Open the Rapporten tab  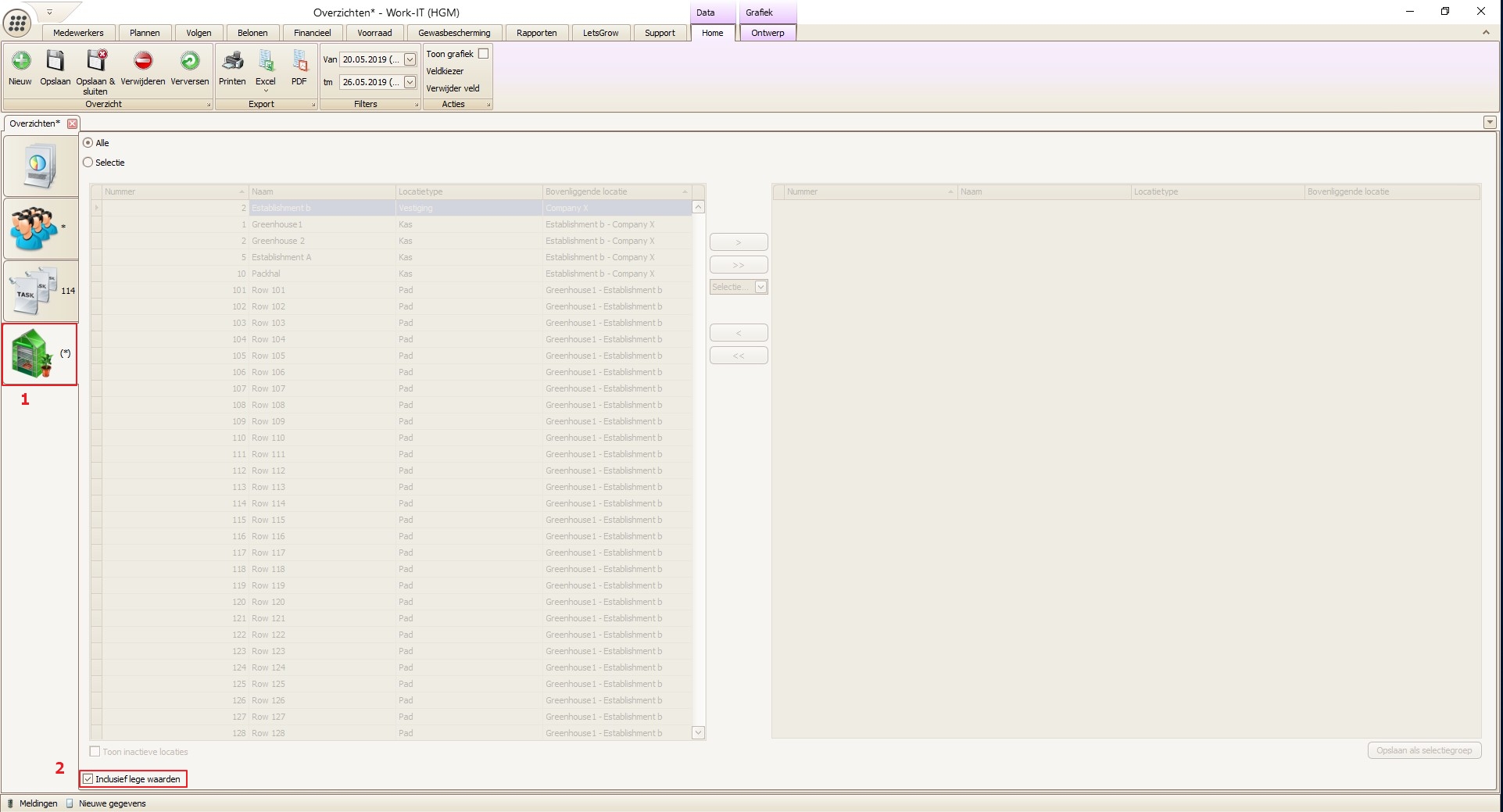(537, 33)
